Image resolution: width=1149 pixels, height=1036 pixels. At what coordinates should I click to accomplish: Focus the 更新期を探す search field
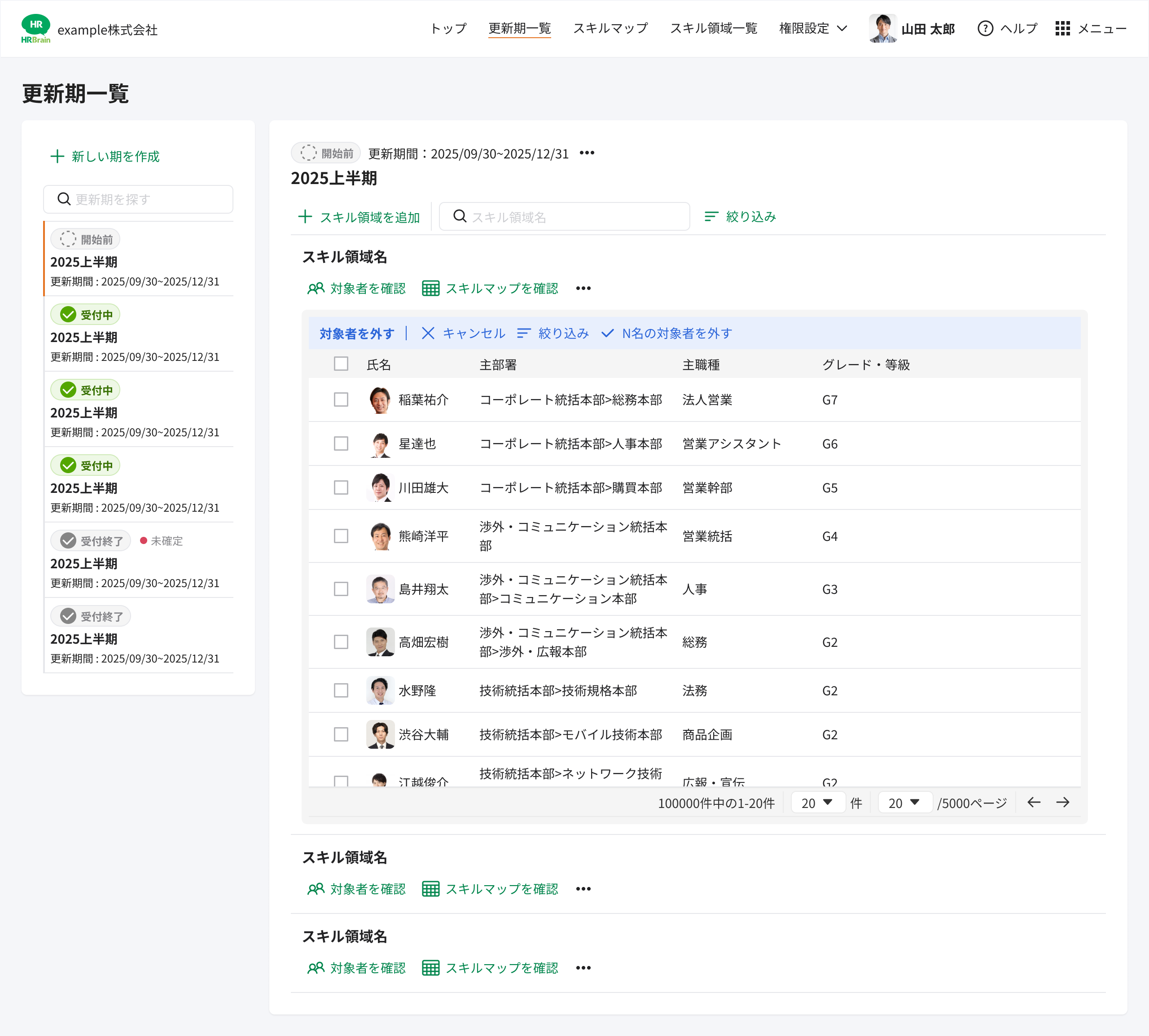[138, 199]
